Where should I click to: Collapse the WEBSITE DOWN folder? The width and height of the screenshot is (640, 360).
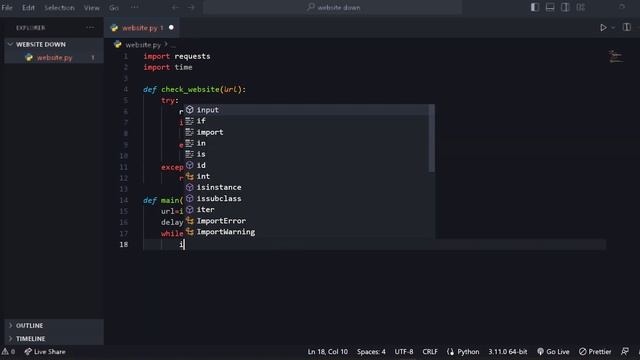[x=53, y=44]
